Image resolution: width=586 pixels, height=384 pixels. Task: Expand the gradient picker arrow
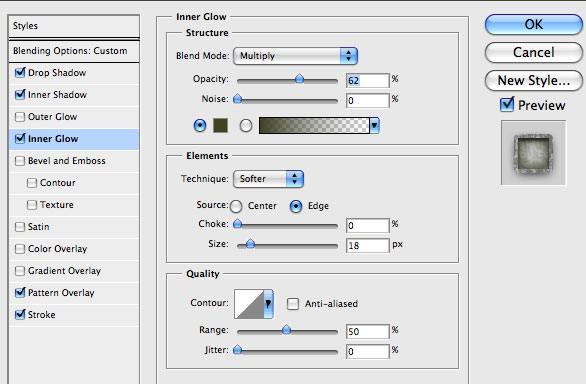pos(374,125)
